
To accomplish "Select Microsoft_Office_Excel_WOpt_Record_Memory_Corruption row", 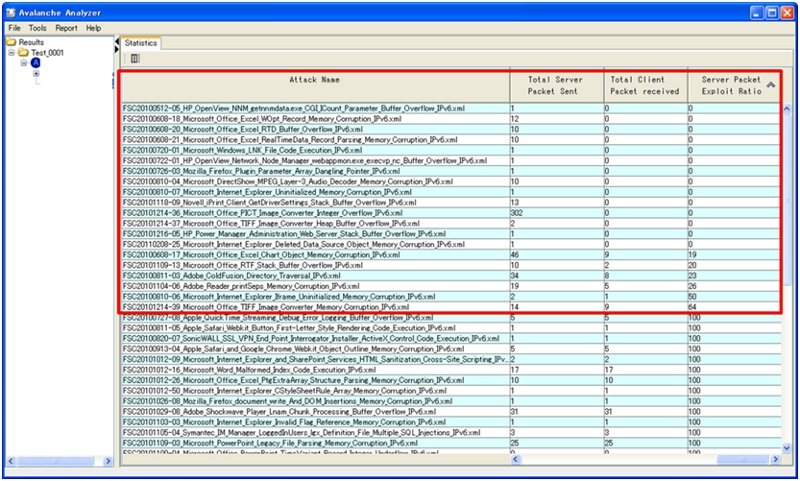I will [451, 119].
